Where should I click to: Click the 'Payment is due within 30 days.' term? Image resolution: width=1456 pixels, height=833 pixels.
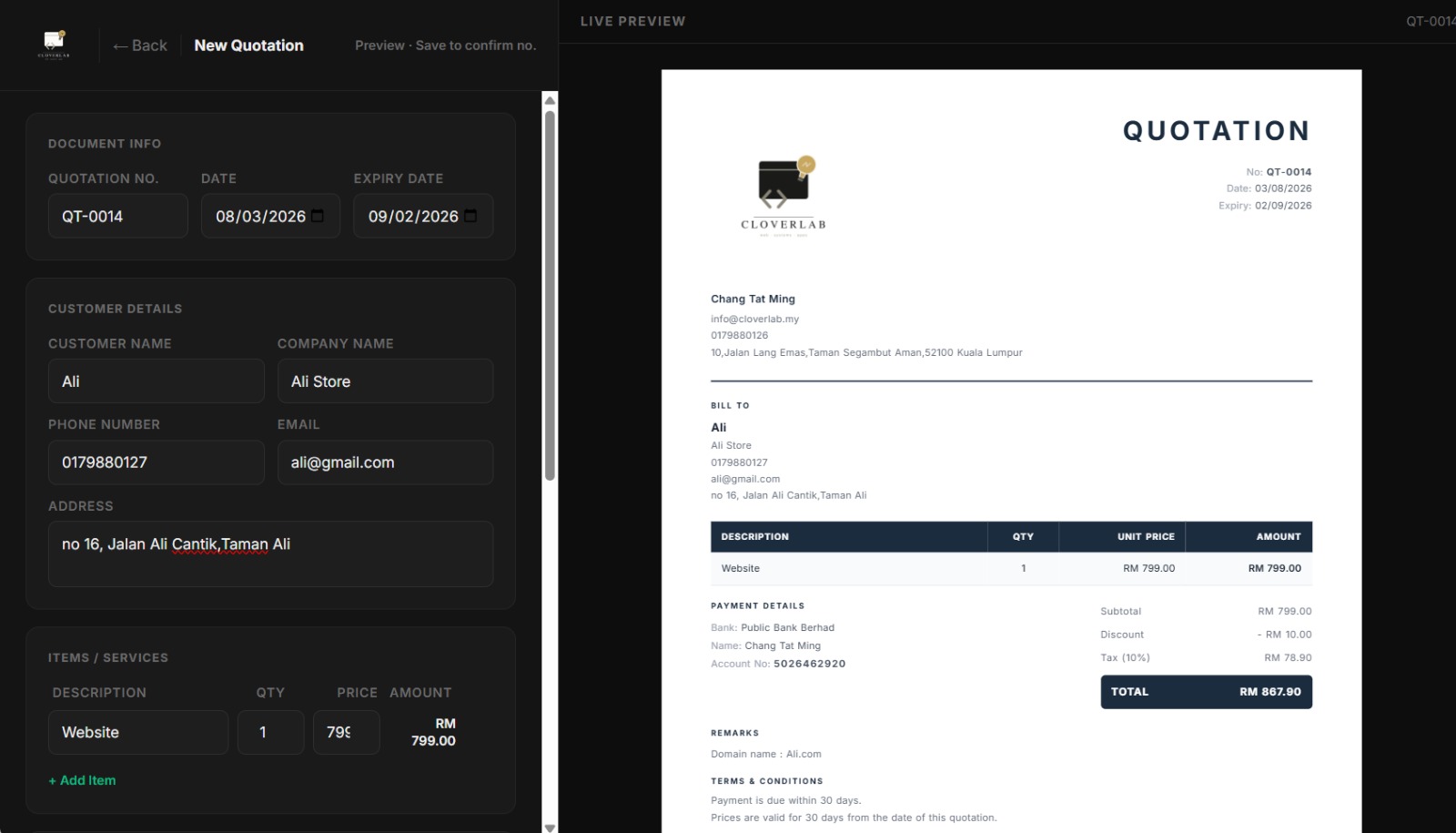click(x=785, y=800)
